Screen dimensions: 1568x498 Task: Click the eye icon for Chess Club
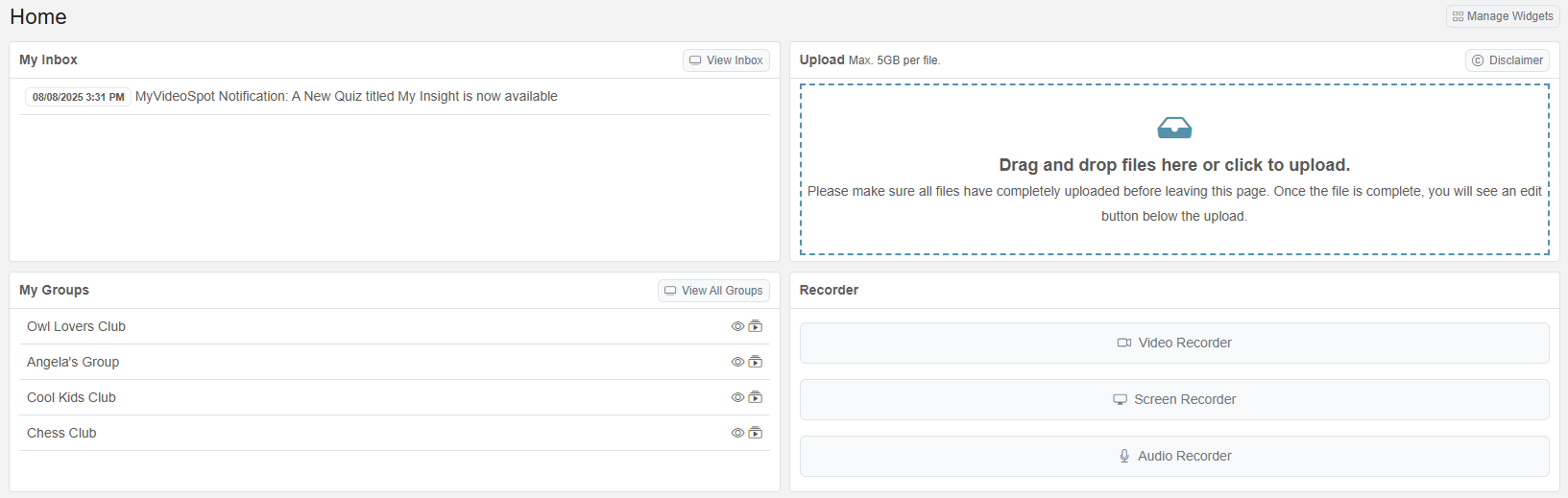737,433
